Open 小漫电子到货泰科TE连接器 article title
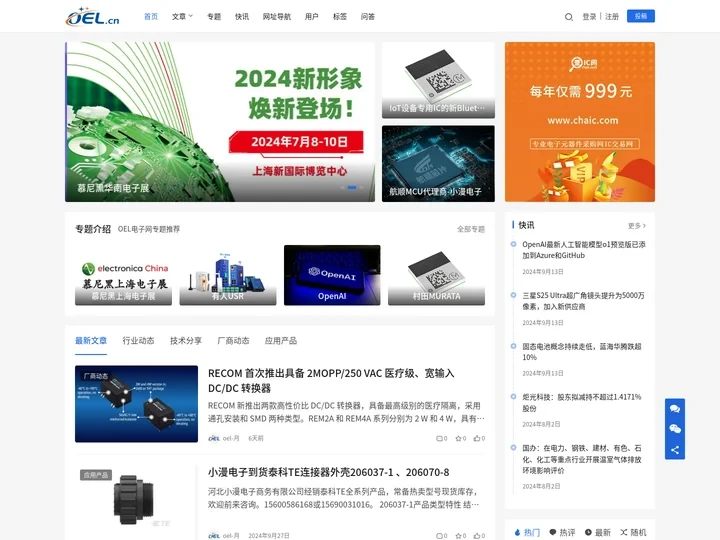 click(329, 472)
